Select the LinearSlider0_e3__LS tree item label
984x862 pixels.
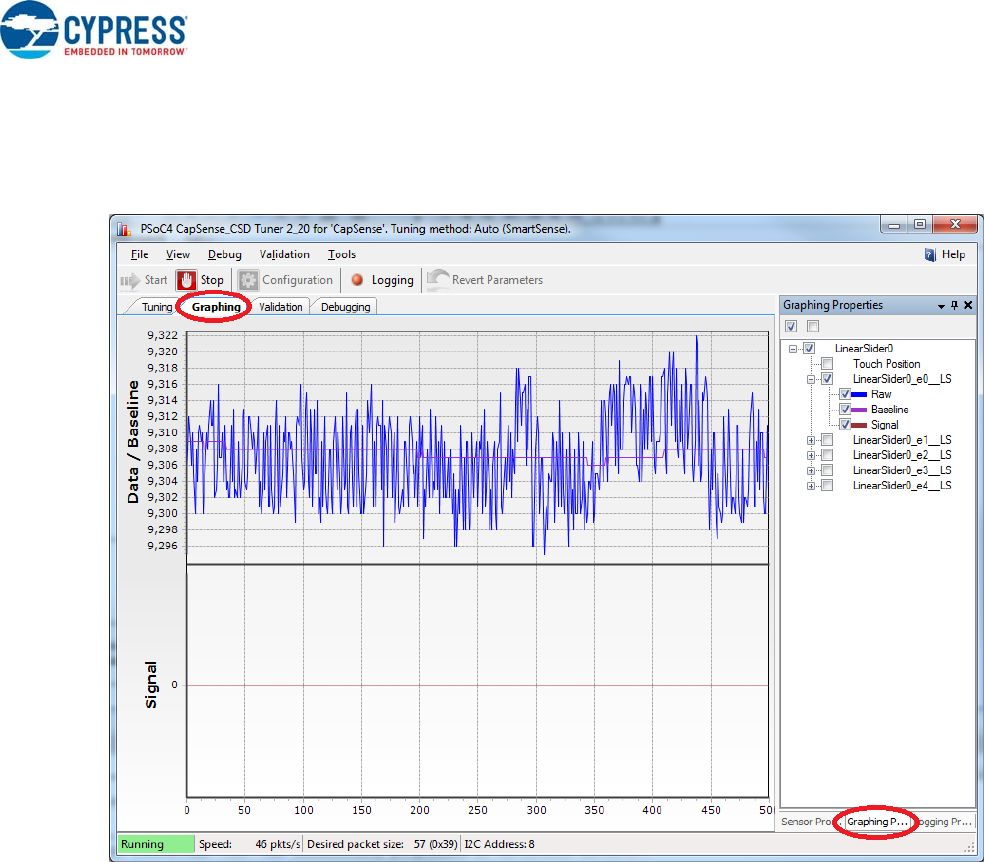coord(901,470)
